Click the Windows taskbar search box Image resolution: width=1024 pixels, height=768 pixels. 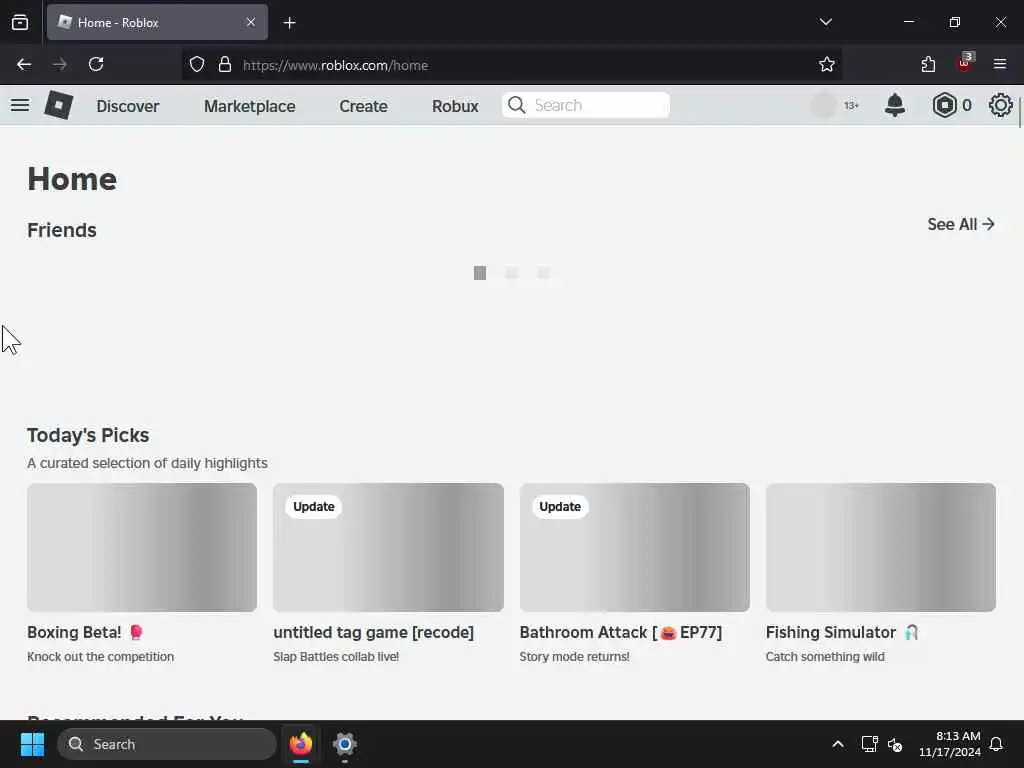coord(167,744)
